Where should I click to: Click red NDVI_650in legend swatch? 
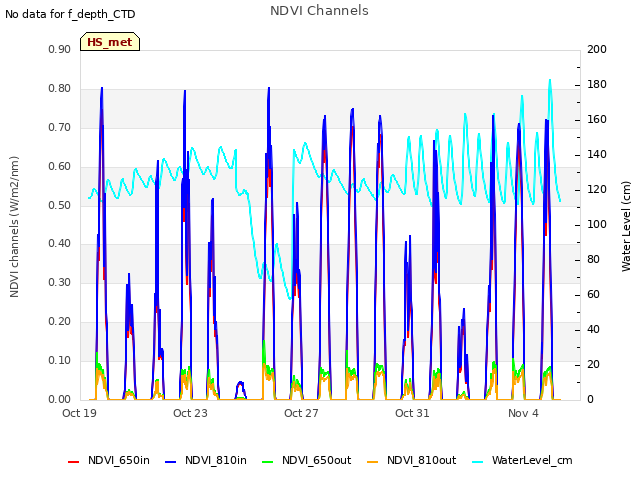(73, 462)
